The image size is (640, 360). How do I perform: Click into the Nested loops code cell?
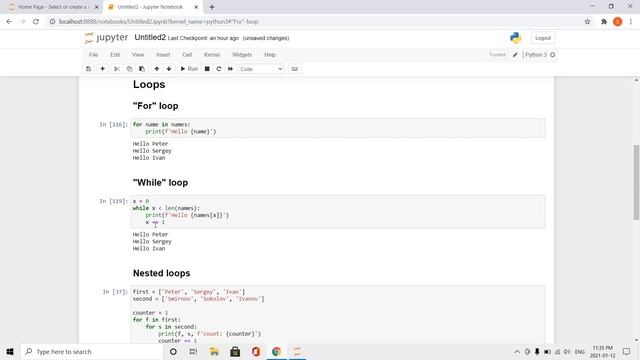coord(338,314)
